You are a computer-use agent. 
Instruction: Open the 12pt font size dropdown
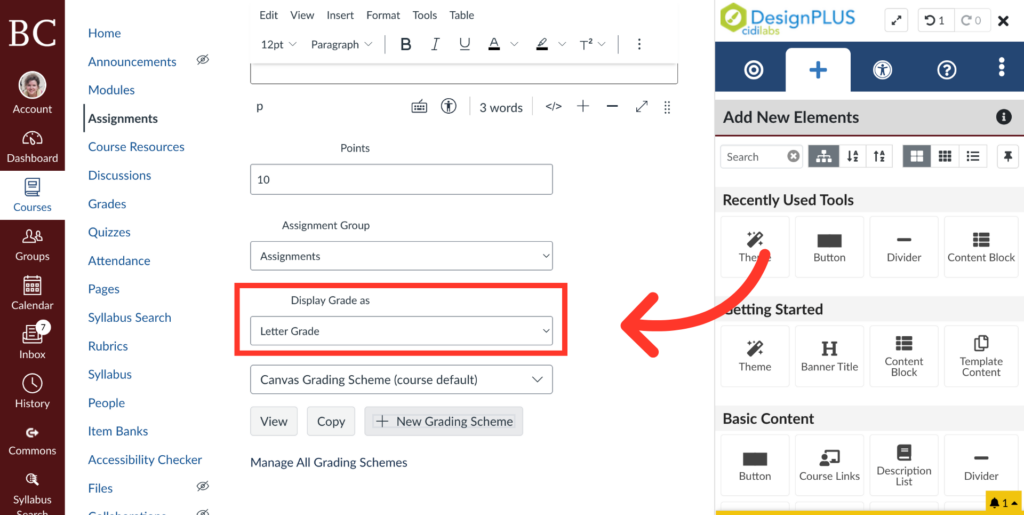pyautogui.click(x=279, y=44)
